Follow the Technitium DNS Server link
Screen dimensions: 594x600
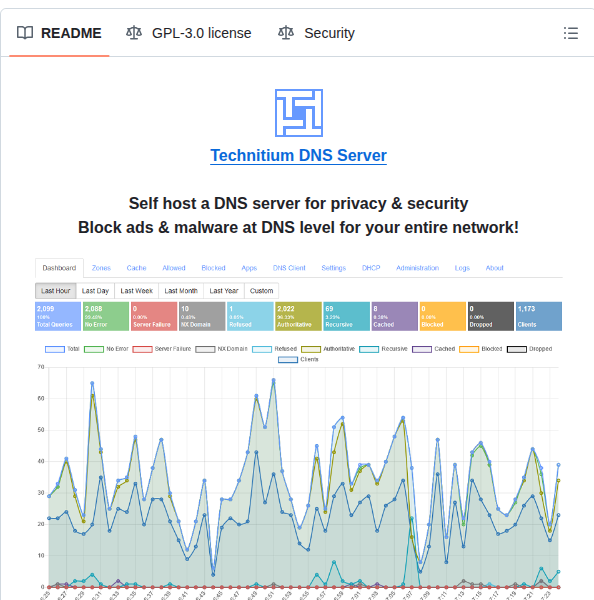tap(299, 155)
